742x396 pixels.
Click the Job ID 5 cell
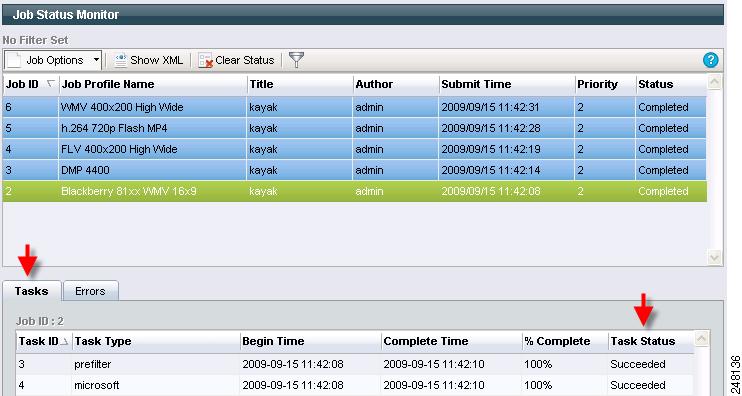point(30,128)
